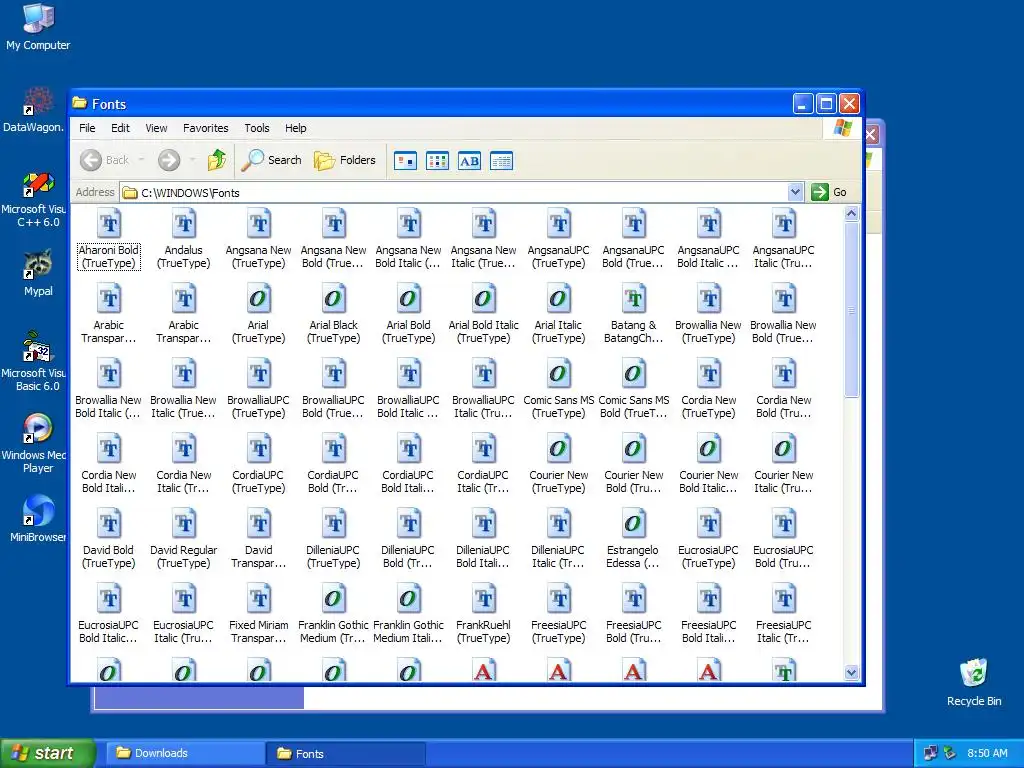
Task: Click the network tray icon
Action: click(931, 753)
